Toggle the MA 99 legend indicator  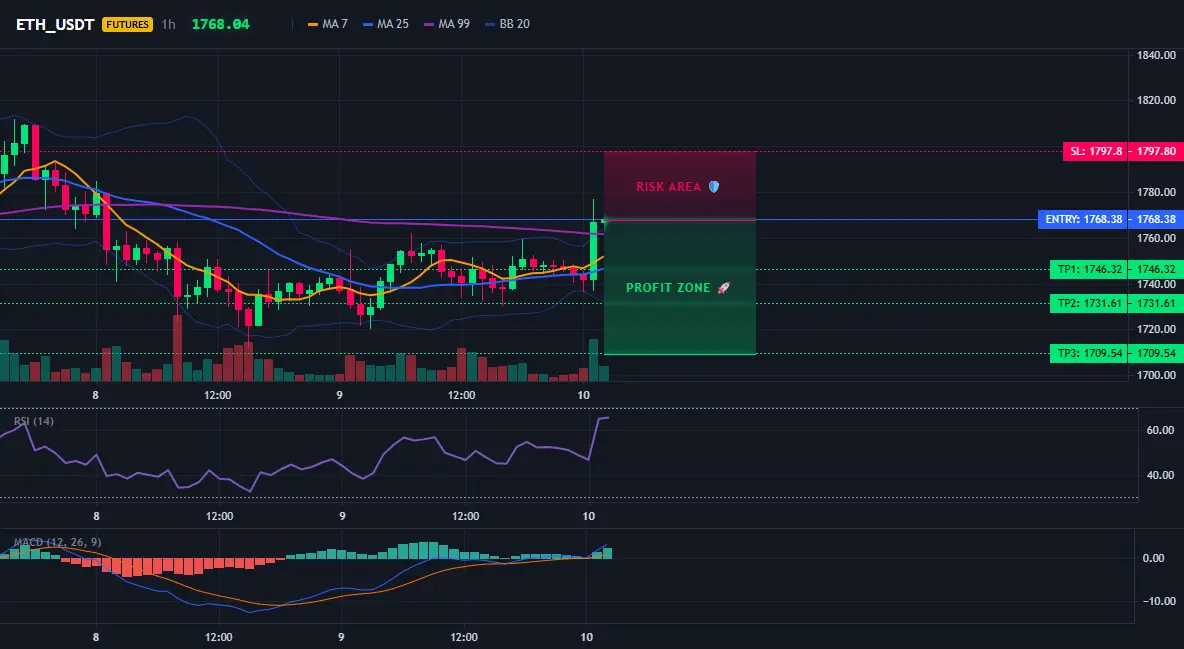(x=447, y=24)
